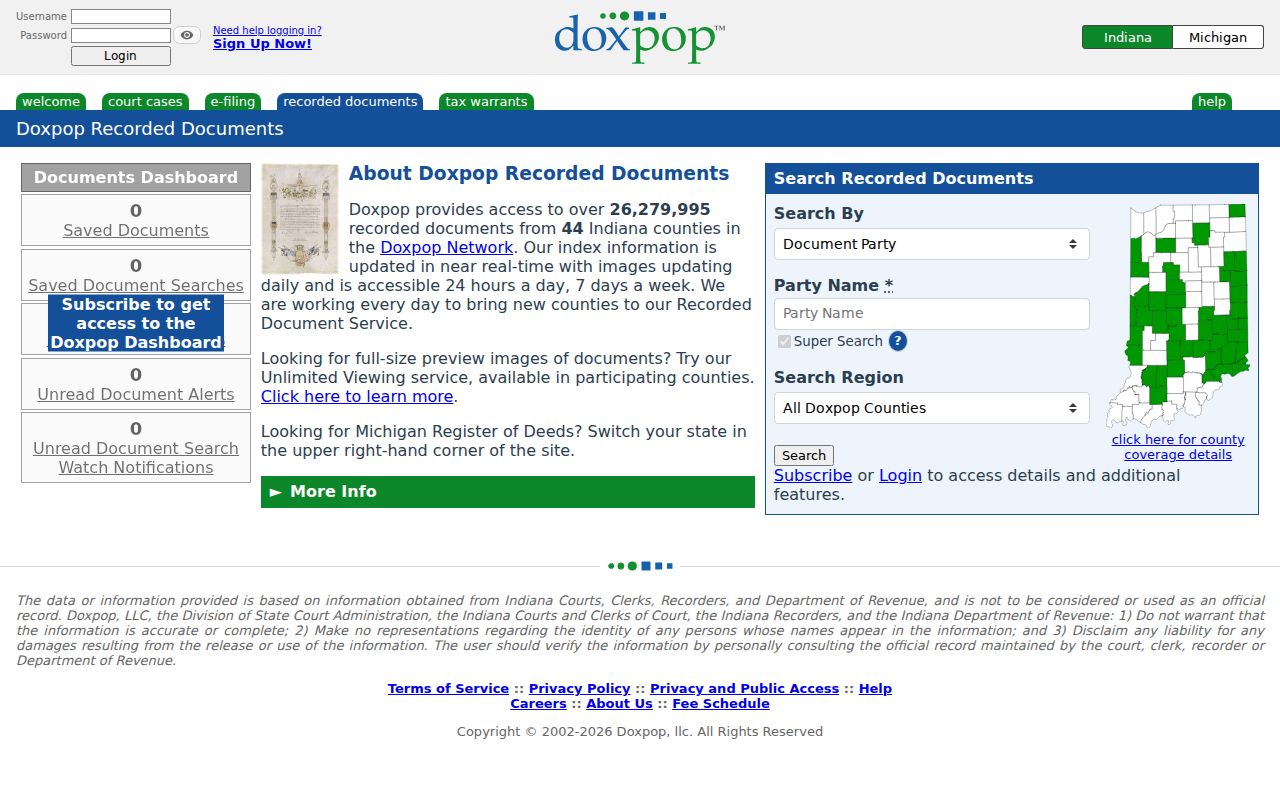1280x800 pixels.
Task: Click the Login button
Action: 121,56
